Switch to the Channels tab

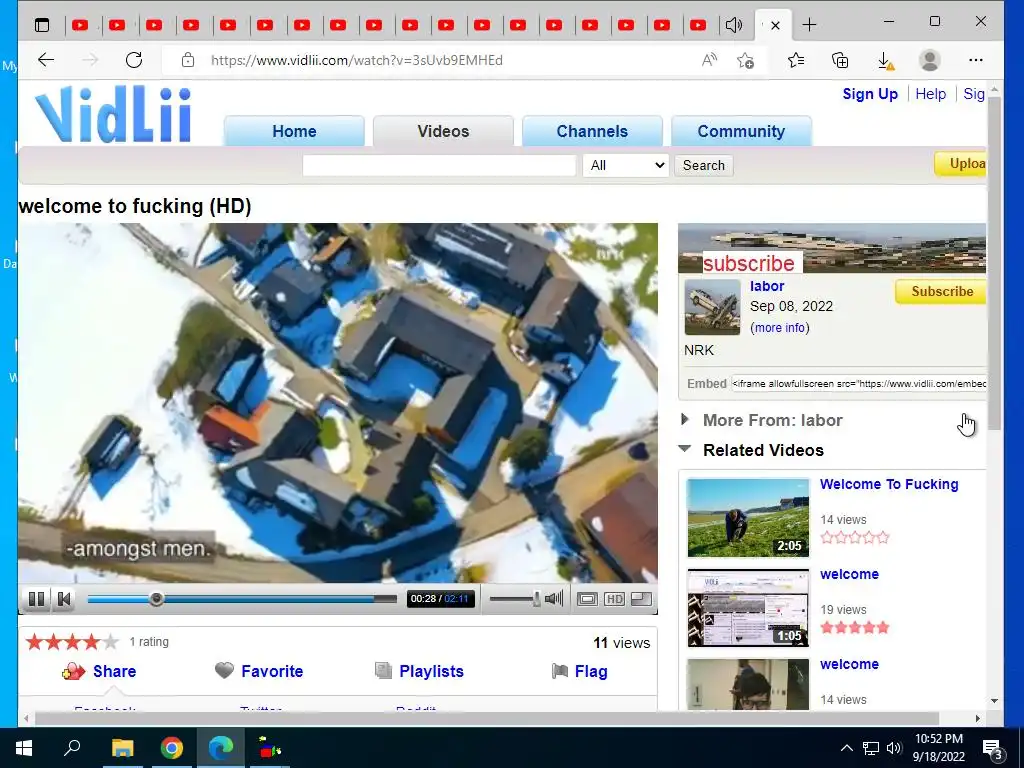pos(592,131)
